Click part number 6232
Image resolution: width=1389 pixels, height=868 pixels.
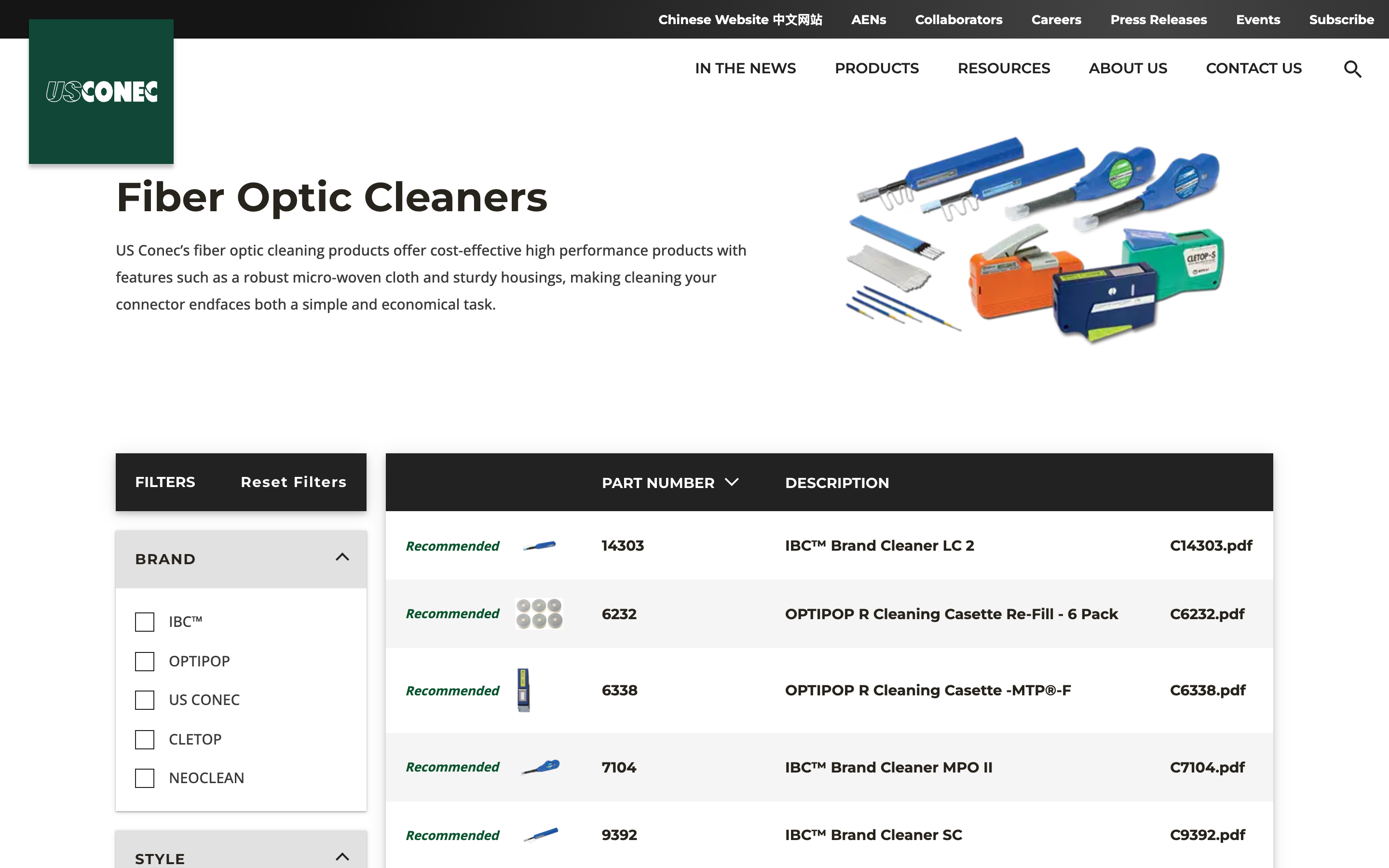(x=619, y=614)
